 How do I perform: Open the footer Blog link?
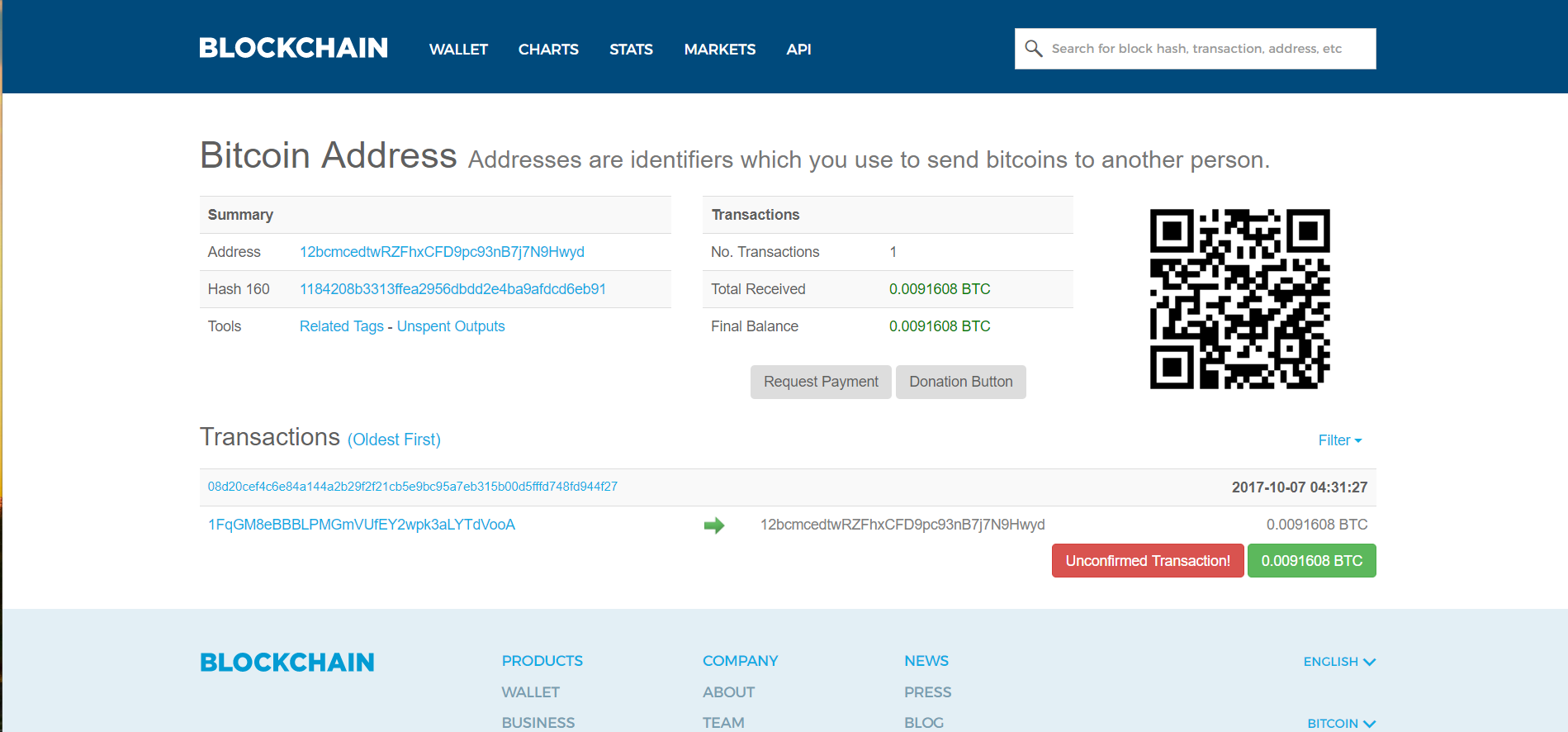[x=924, y=723]
